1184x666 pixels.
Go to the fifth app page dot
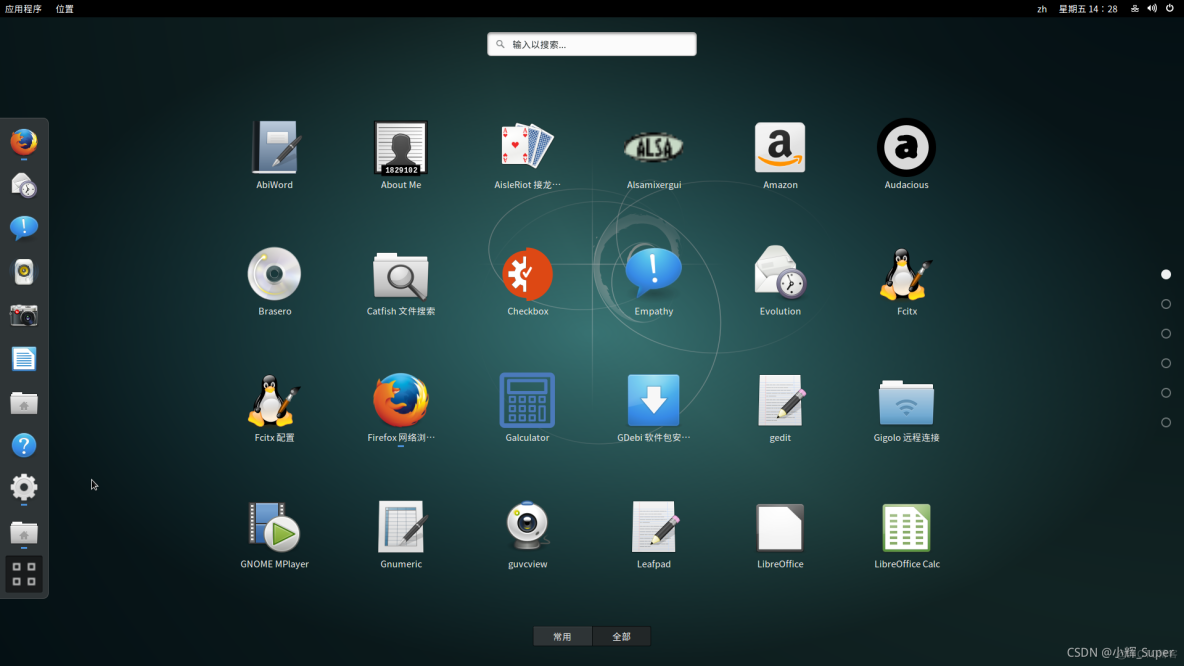[1166, 393]
